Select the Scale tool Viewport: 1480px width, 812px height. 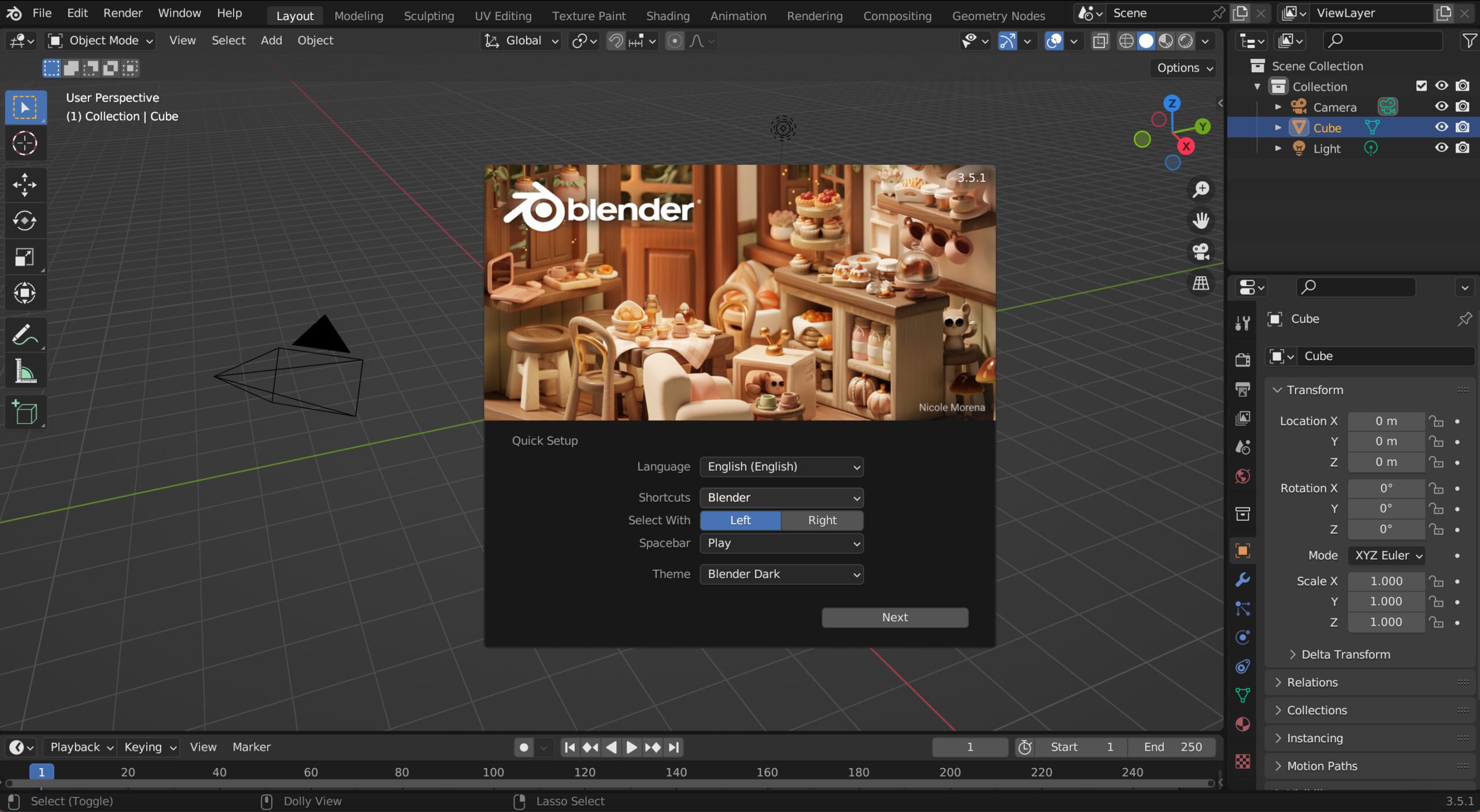pos(24,257)
